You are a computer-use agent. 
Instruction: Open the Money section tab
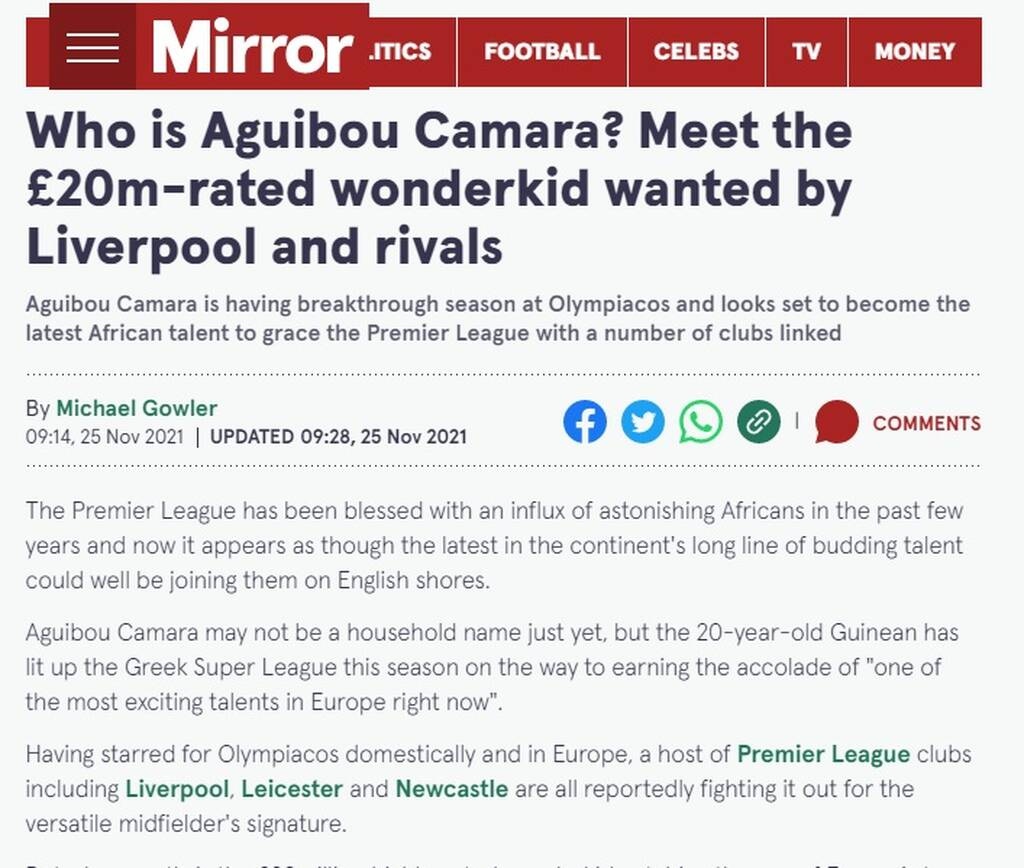pos(914,52)
